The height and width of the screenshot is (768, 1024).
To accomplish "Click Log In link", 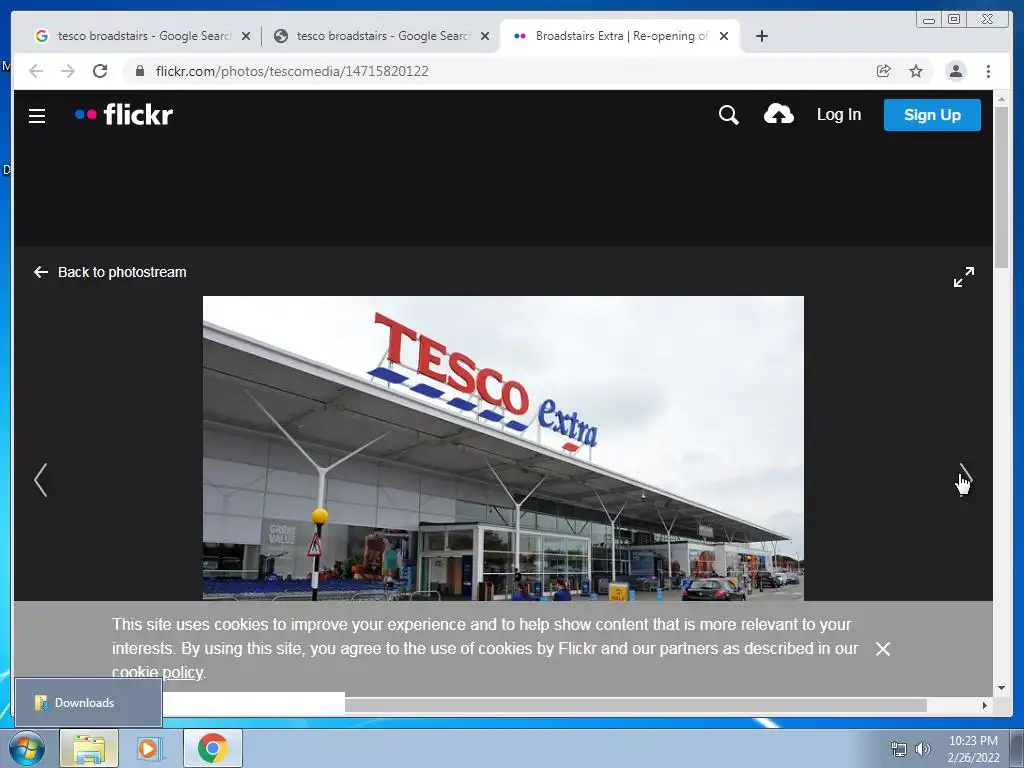I will pyautogui.click(x=839, y=114).
